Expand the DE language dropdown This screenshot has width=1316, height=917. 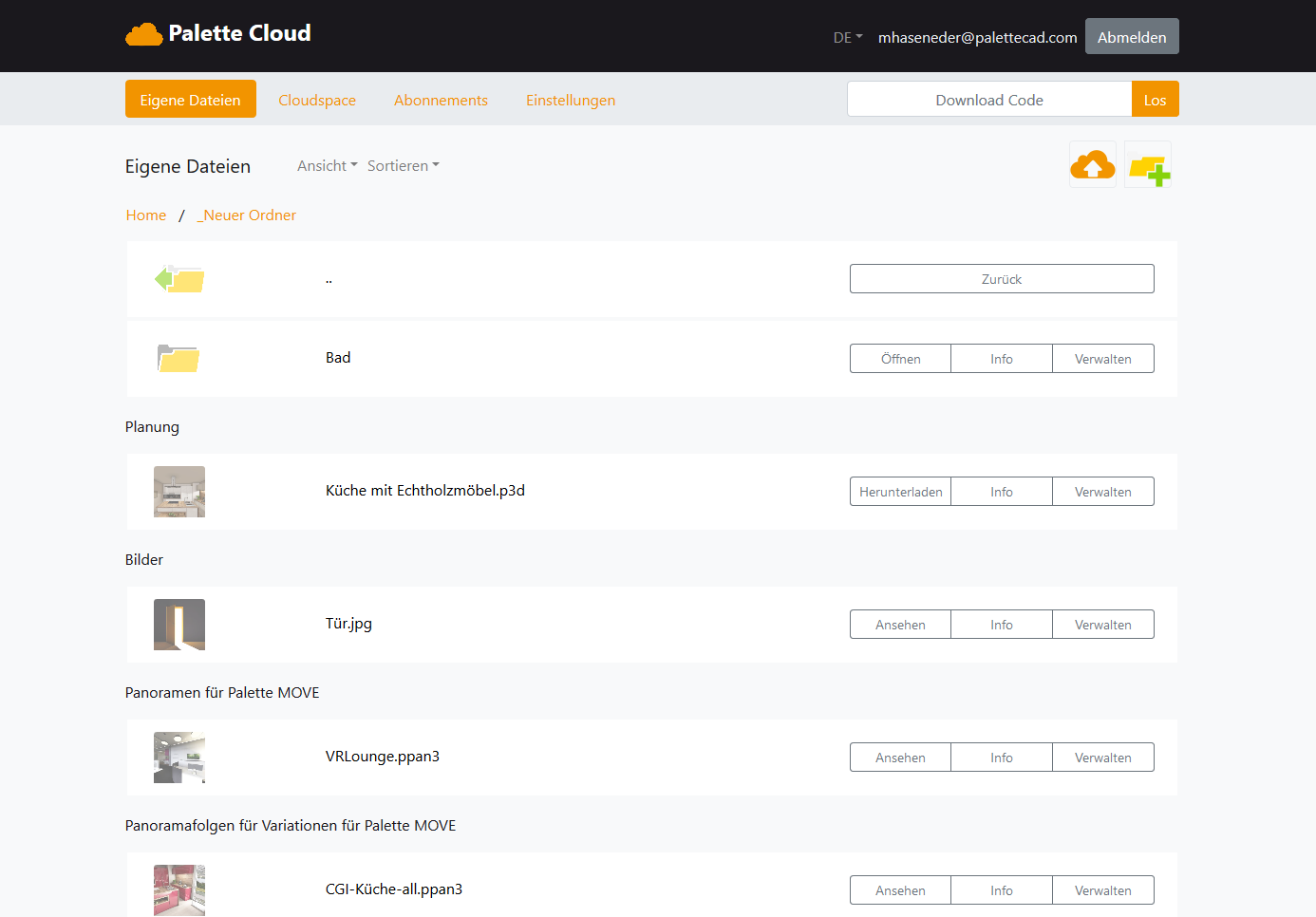(x=847, y=38)
